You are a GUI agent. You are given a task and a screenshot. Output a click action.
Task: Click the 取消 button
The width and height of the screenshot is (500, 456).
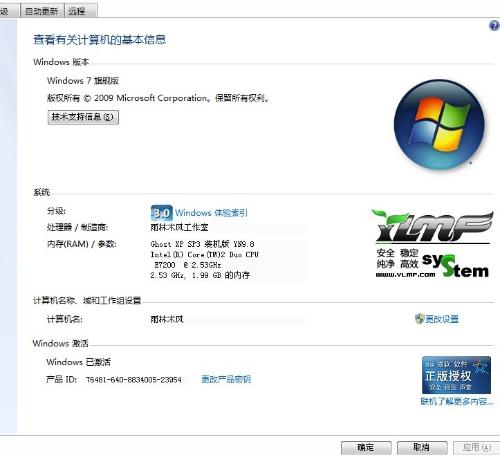click(422, 447)
